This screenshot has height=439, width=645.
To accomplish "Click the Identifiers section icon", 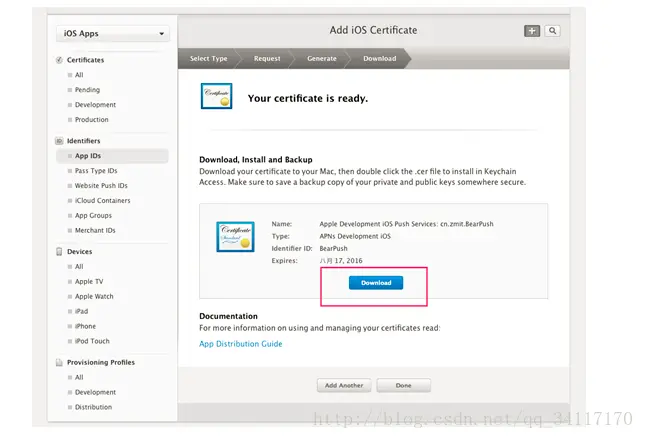I will pos(59,141).
